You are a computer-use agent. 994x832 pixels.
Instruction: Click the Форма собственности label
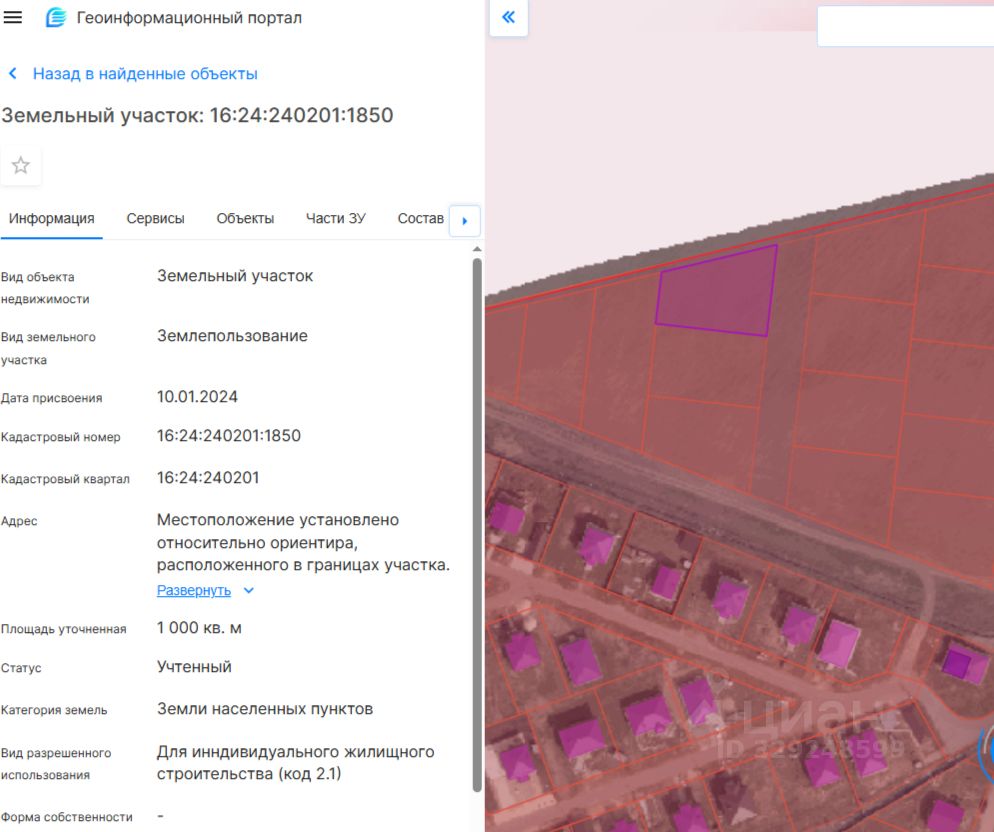pyautogui.click(x=67, y=817)
